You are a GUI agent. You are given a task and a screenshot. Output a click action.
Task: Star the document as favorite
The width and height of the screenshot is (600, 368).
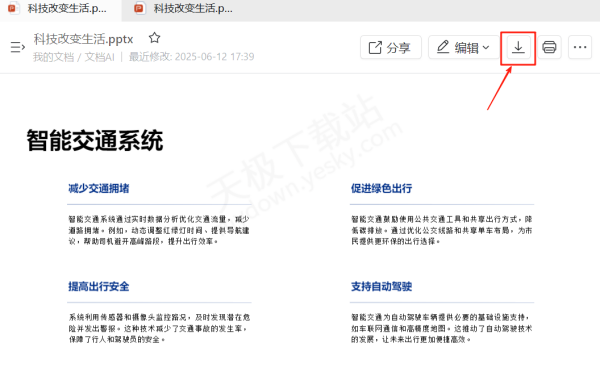tap(154, 38)
